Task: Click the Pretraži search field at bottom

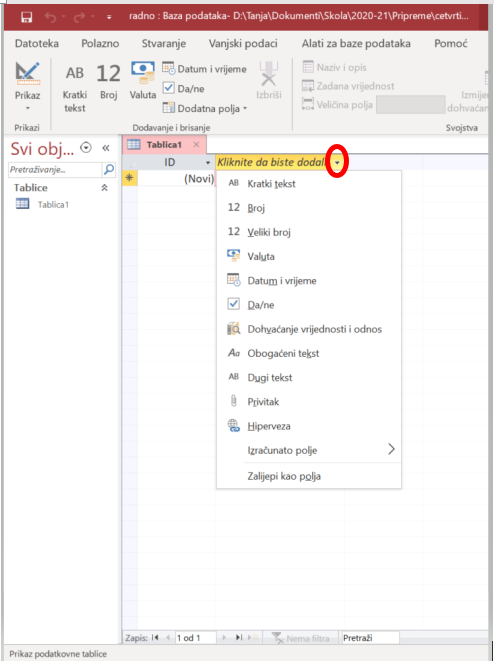Action: pos(370,638)
